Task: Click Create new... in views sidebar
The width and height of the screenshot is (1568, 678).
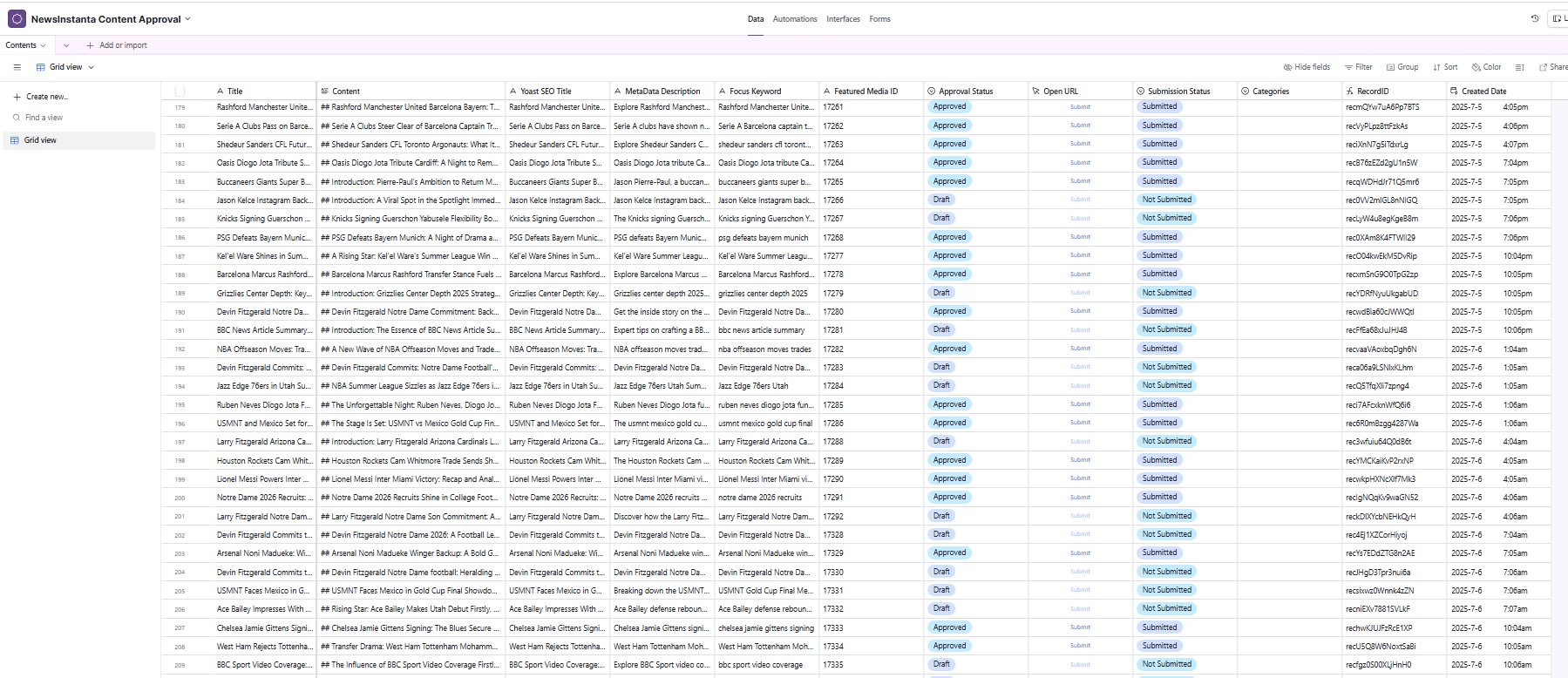Action: [40, 97]
